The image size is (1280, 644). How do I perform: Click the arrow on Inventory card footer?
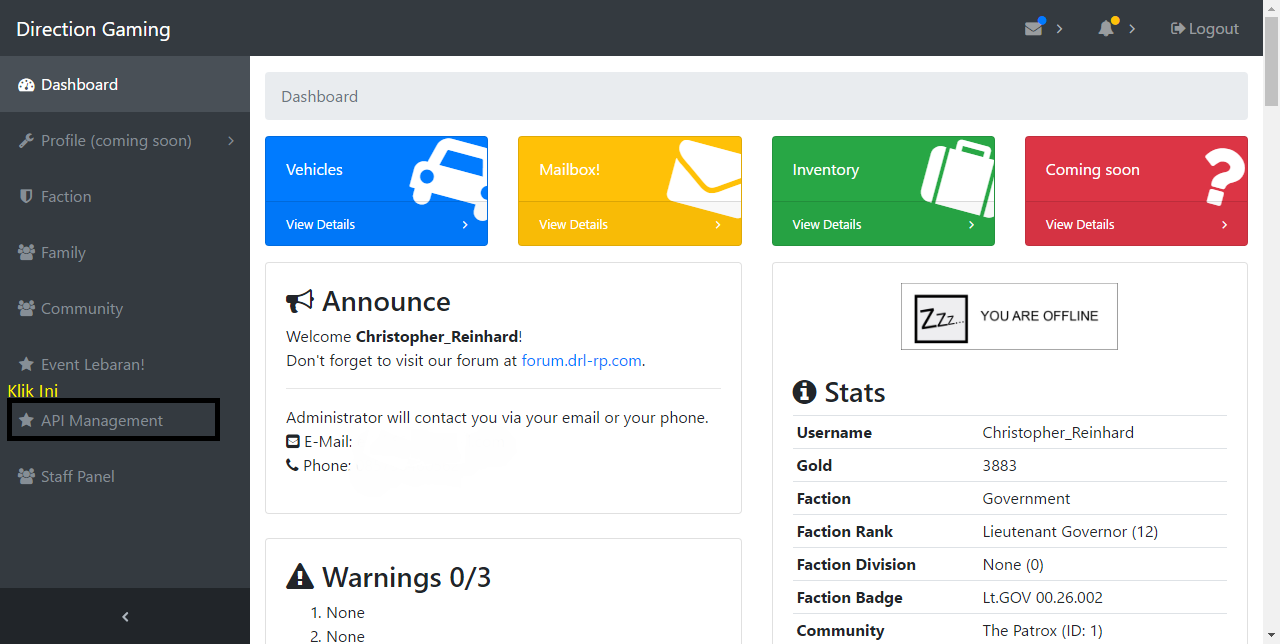pyautogui.click(x=971, y=225)
